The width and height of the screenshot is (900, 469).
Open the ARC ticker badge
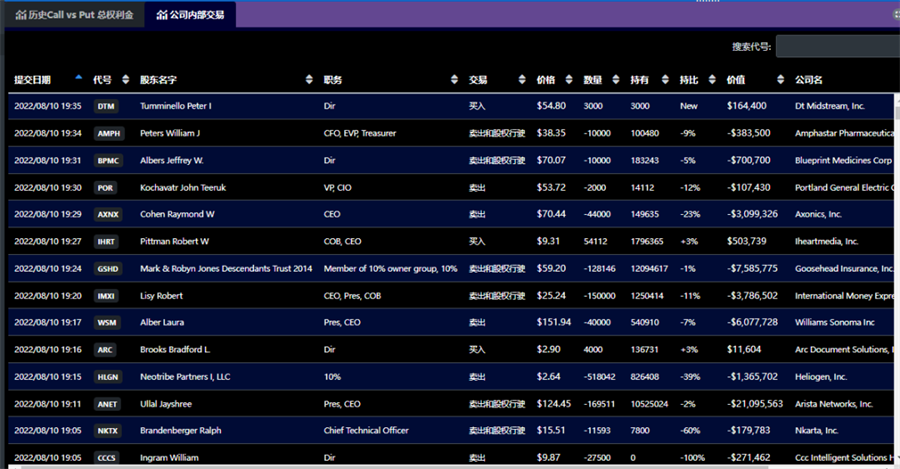tap(105, 350)
